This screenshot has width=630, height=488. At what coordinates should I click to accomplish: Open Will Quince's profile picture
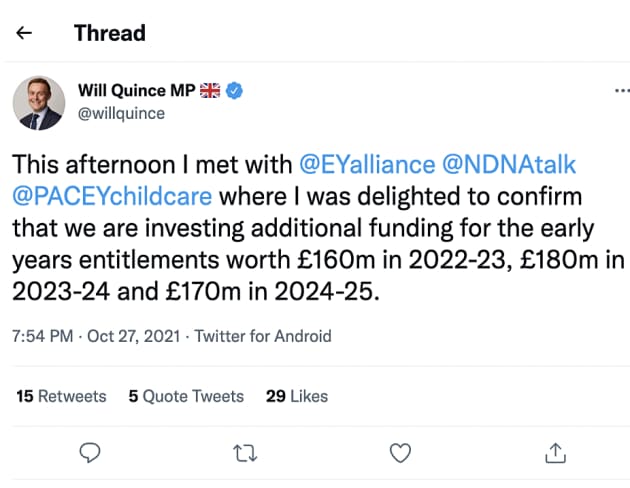point(39,103)
